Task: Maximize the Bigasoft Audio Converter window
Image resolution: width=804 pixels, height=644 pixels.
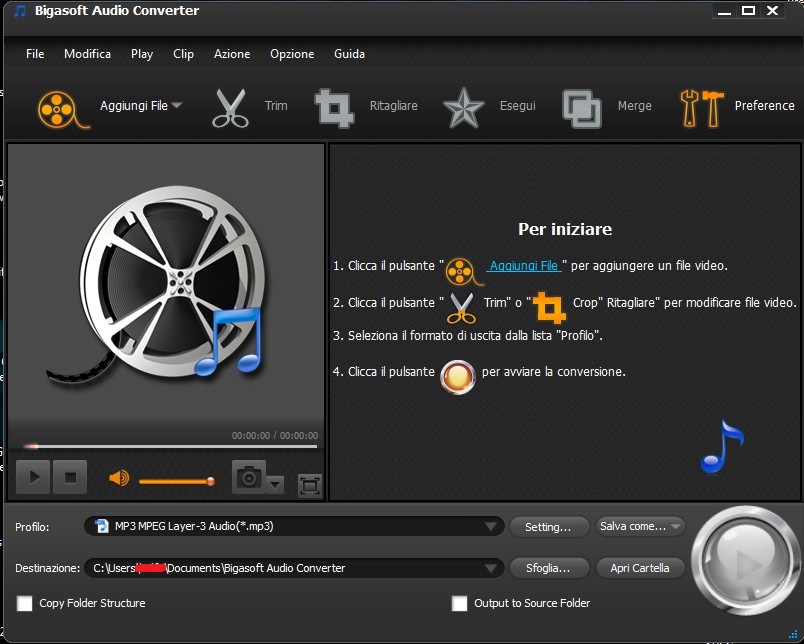Action: click(x=748, y=11)
